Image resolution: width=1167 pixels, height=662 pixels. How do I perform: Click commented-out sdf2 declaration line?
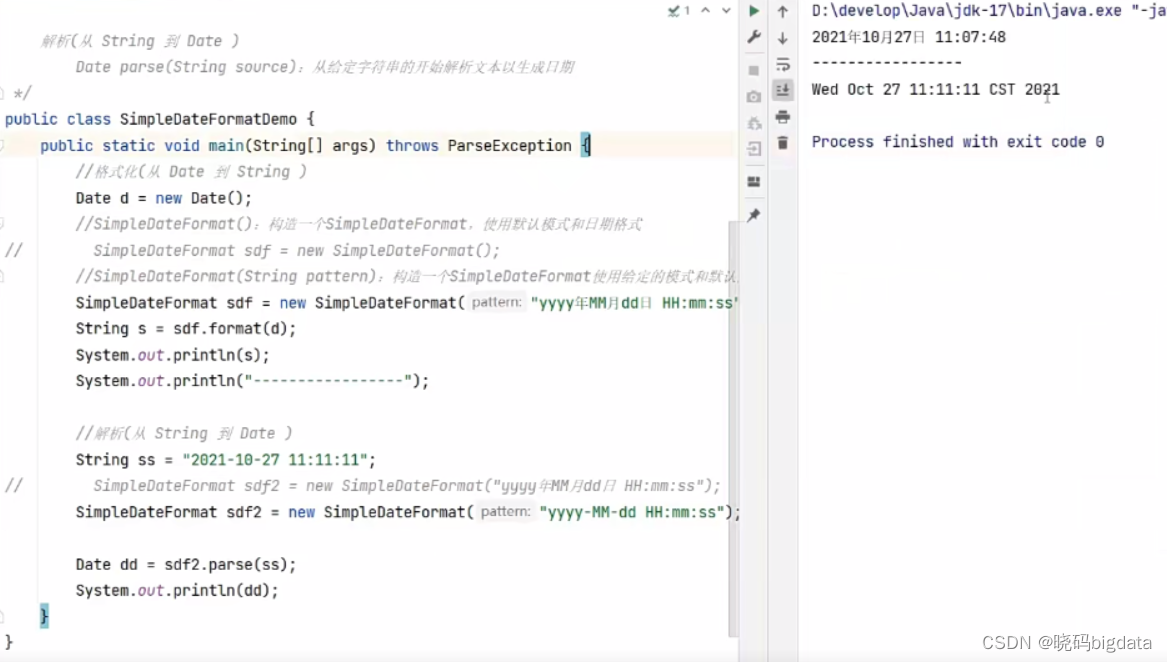point(407,486)
